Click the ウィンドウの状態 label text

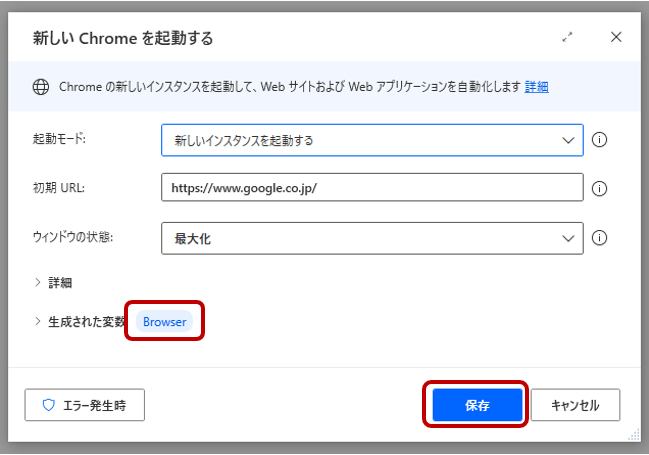click(x=73, y=237)
